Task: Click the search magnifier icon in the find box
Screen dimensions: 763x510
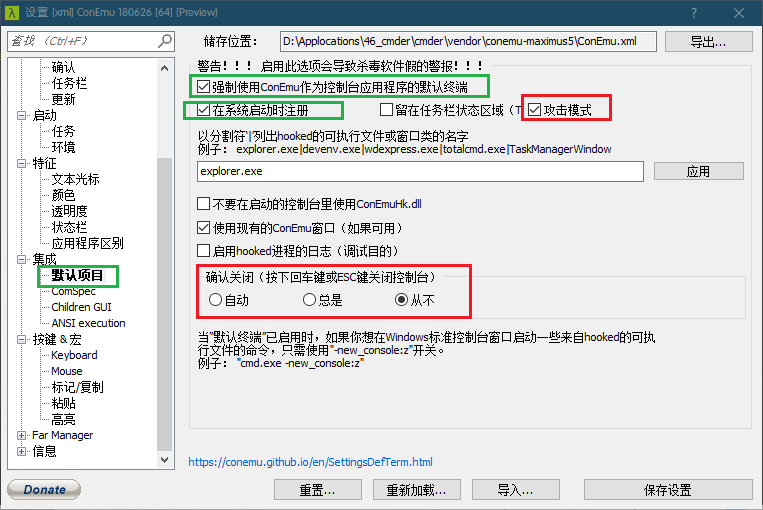Action: (x=165, y=41)
